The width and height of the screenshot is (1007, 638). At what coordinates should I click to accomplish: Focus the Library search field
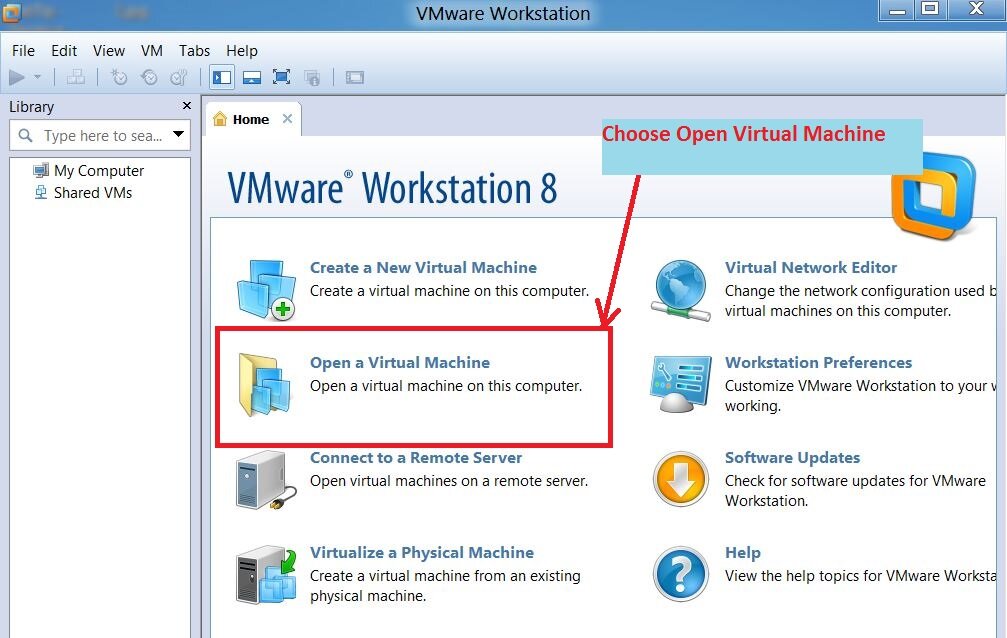(x=100, y=136)
